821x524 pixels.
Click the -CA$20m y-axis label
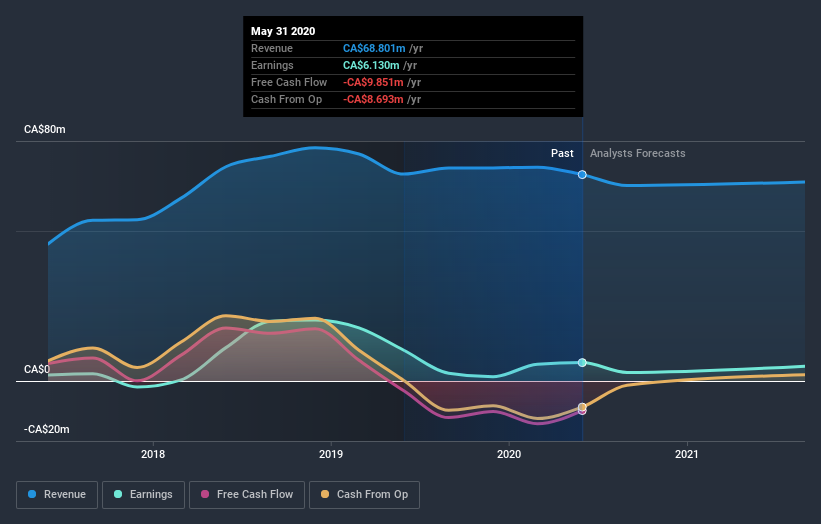point(47,429)
